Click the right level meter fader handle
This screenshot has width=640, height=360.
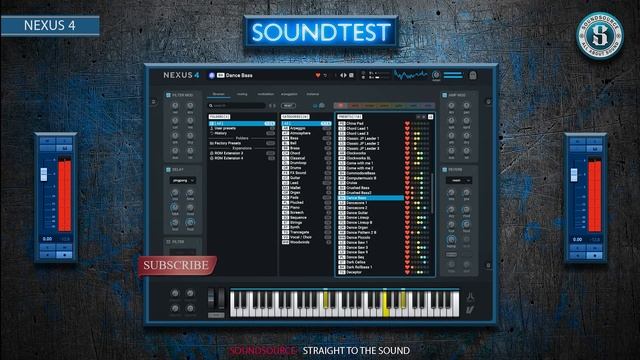click(574, 175)
